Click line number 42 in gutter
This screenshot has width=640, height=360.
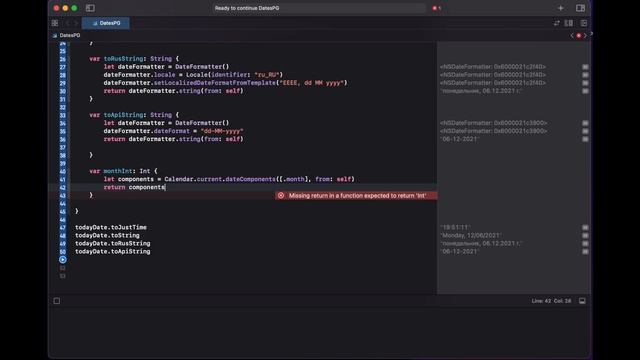(x=62, y=187)
